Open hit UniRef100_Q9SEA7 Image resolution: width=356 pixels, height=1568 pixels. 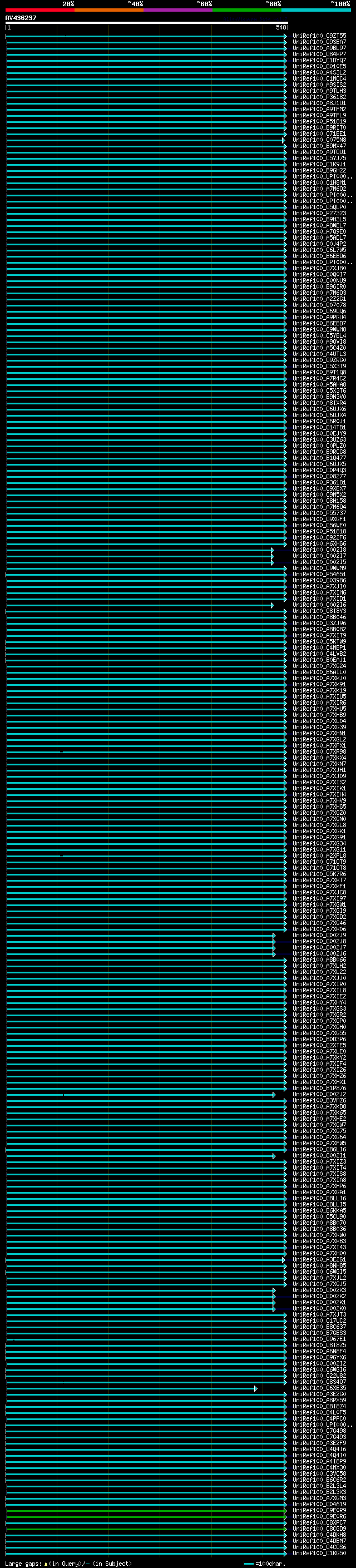point(319,42)
